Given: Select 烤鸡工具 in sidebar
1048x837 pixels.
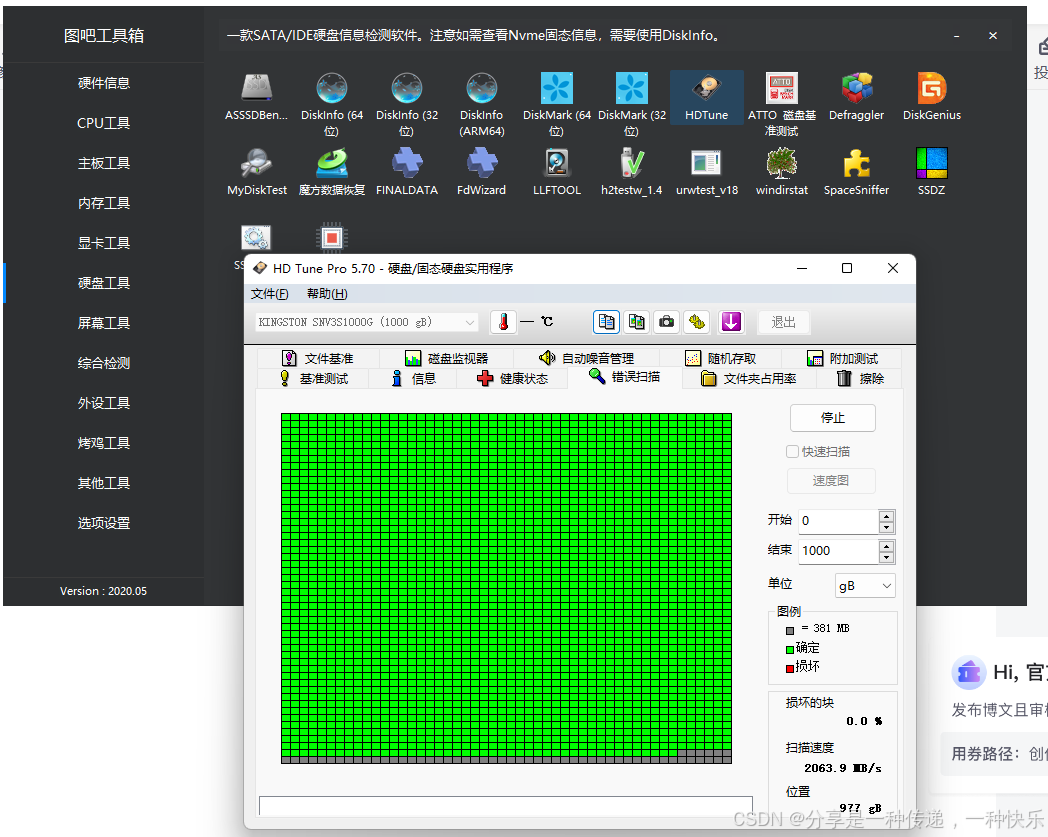Looking at the screenshot, I should pos(104,443).
